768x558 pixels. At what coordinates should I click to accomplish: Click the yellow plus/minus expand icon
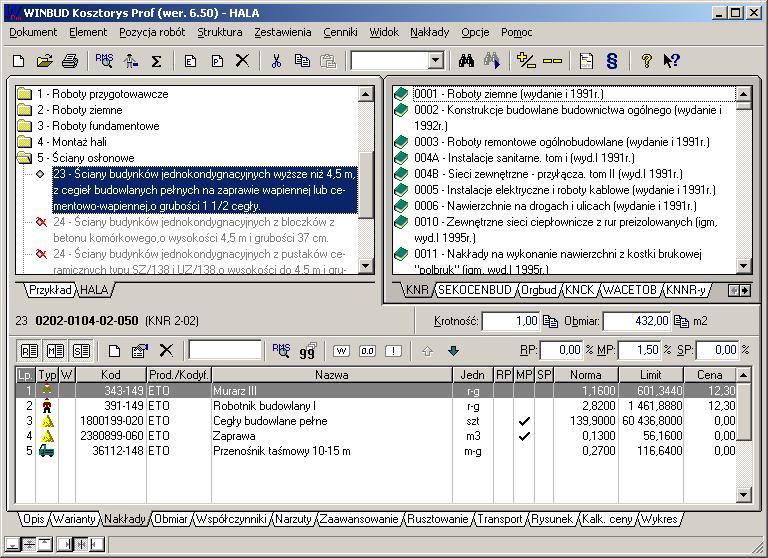[x=526, y=61]
